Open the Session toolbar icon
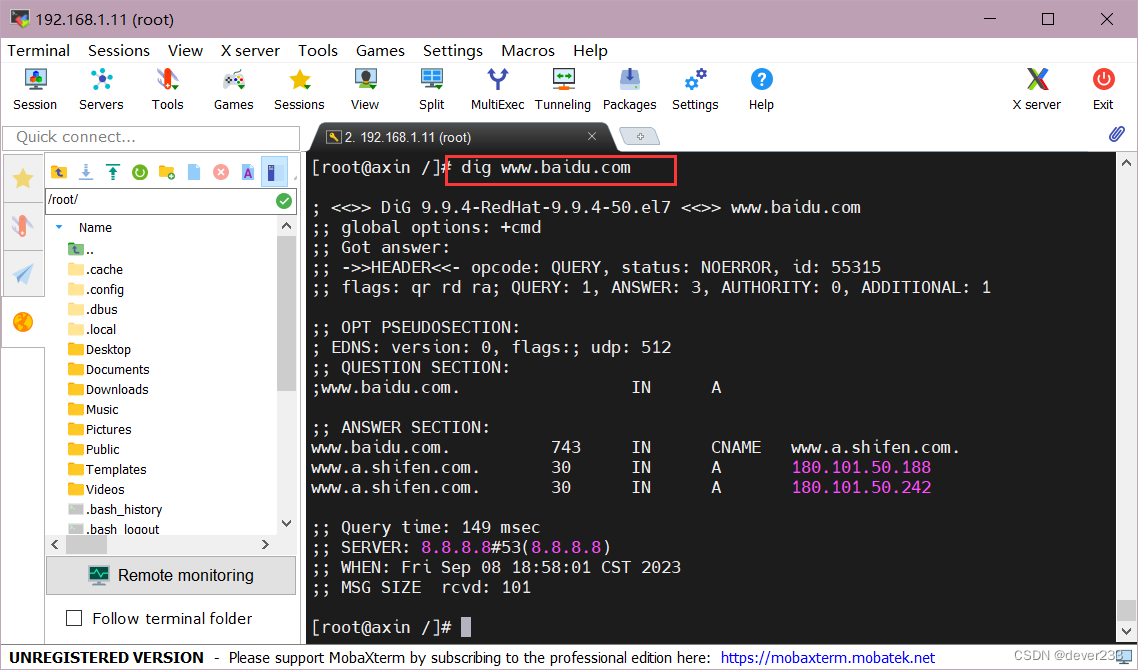 coord(35,89)
